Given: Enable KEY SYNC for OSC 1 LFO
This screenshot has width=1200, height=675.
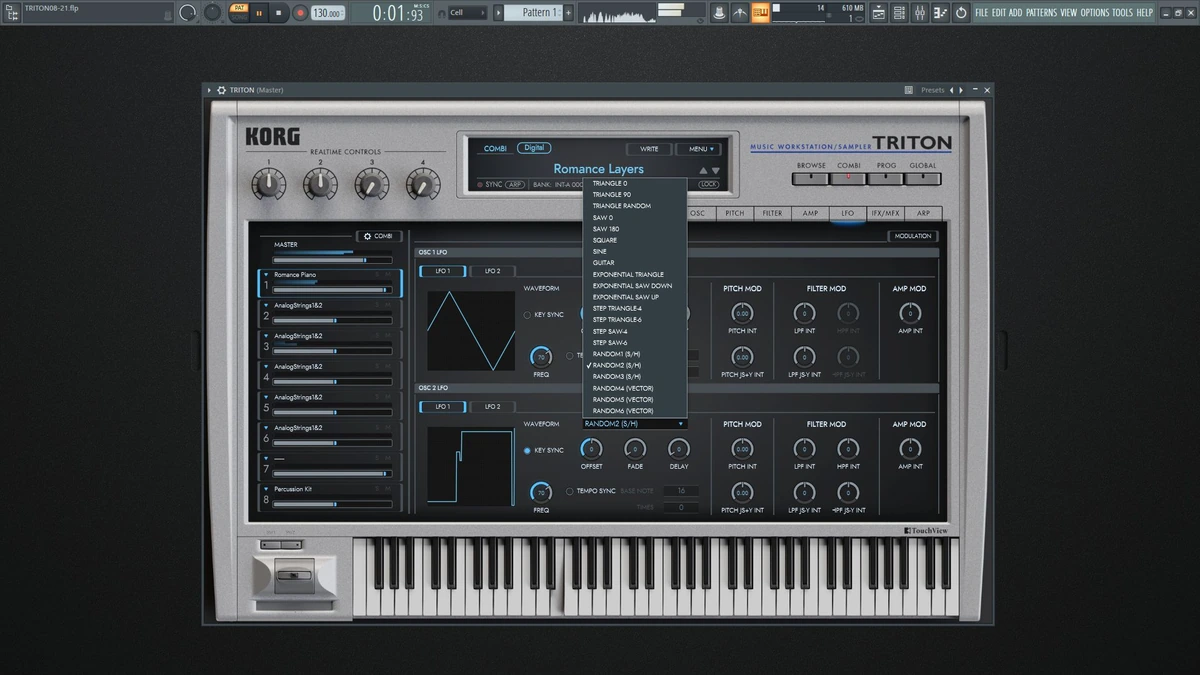Looking at the screenshot, I should point(528,315).
